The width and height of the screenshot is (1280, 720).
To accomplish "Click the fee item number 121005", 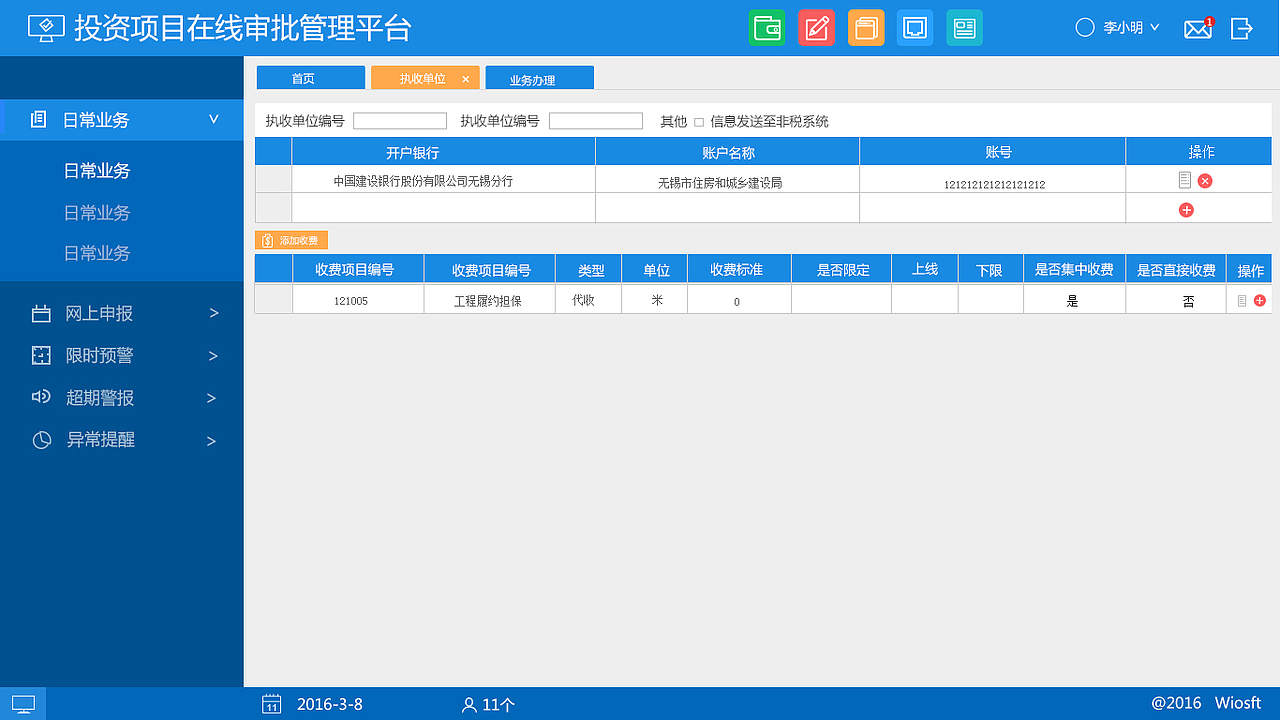I will (351, 301).
